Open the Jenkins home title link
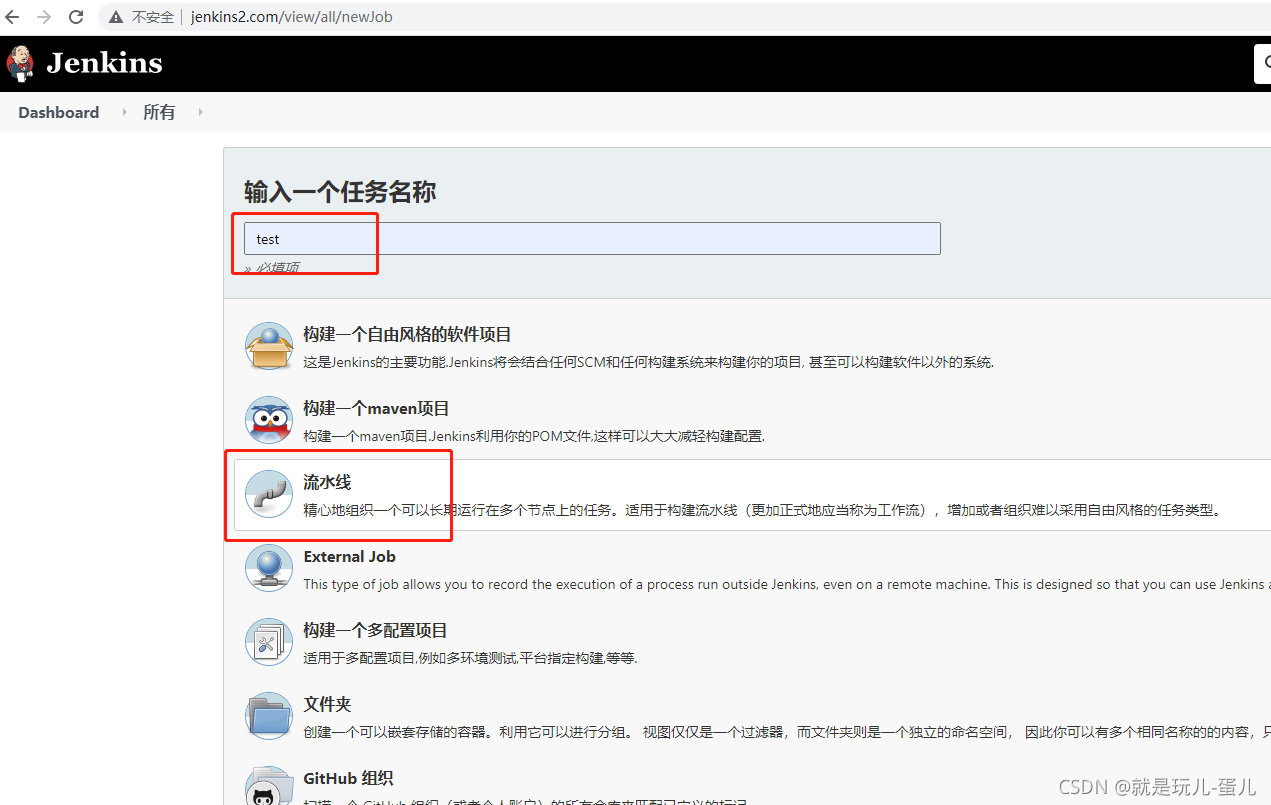This screenshot has height=805, width=1271. (x=104, y=63)
